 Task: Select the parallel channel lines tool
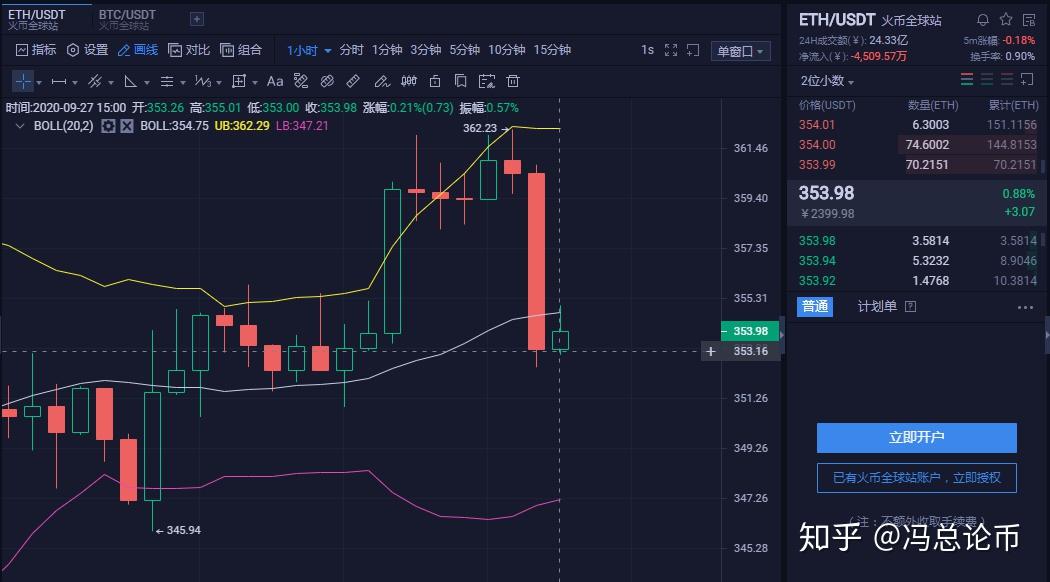[x=95, y=82]
